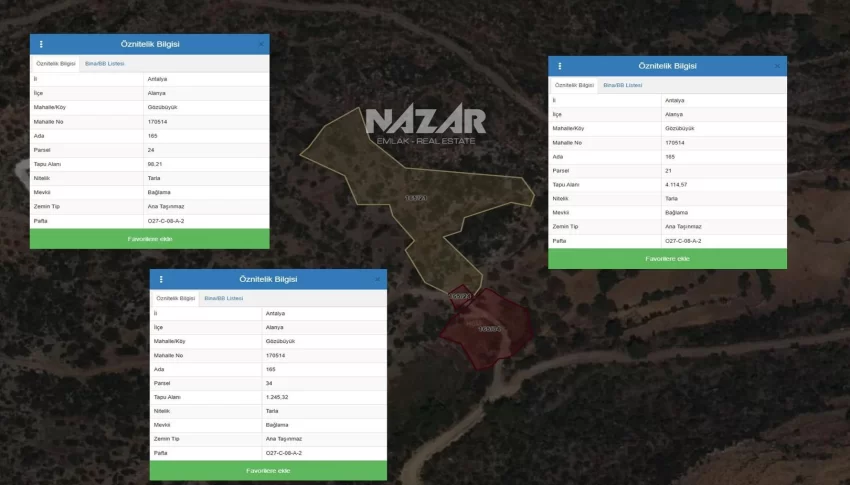850x485 pixels.
Task: Click Pafta value in parcel 34 panel
Action: [284, 453]
